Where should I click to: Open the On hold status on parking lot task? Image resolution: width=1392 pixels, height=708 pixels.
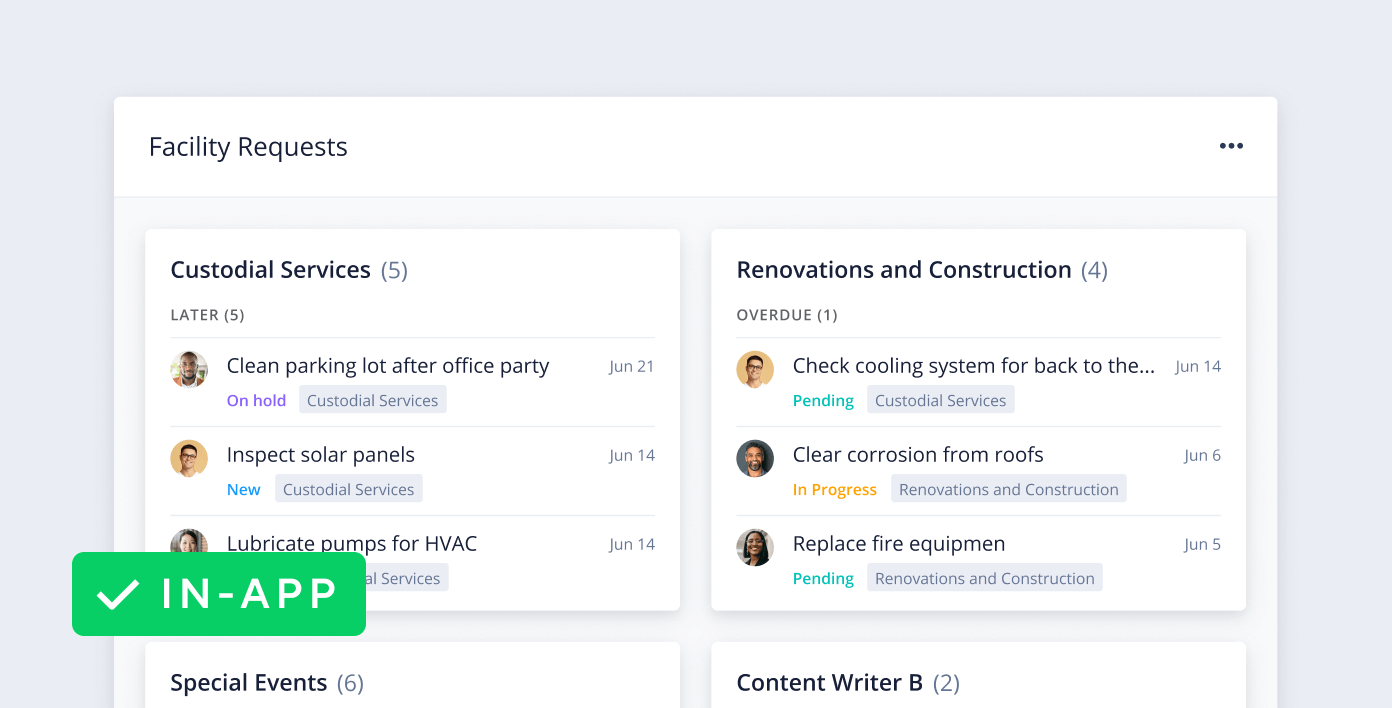pyautogui.click(x=256, y=400)
